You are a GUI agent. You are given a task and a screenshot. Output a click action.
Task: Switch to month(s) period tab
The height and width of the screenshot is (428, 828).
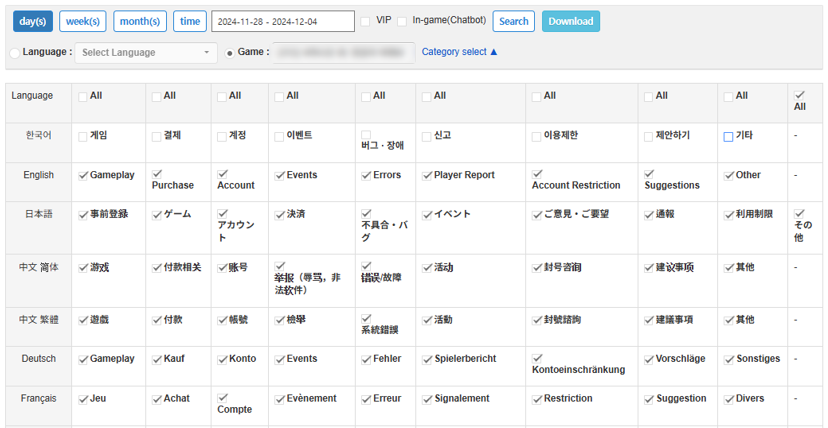point(140,21)
